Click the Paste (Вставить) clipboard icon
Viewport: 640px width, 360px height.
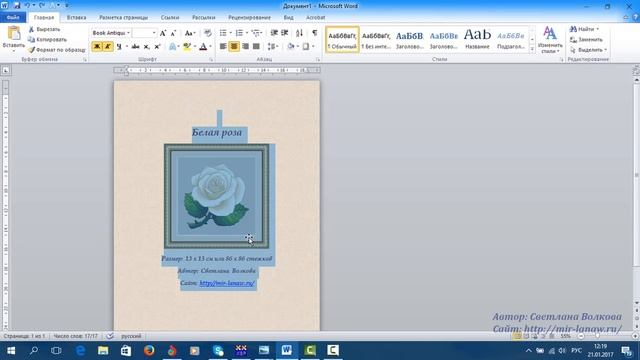(14, 33)
